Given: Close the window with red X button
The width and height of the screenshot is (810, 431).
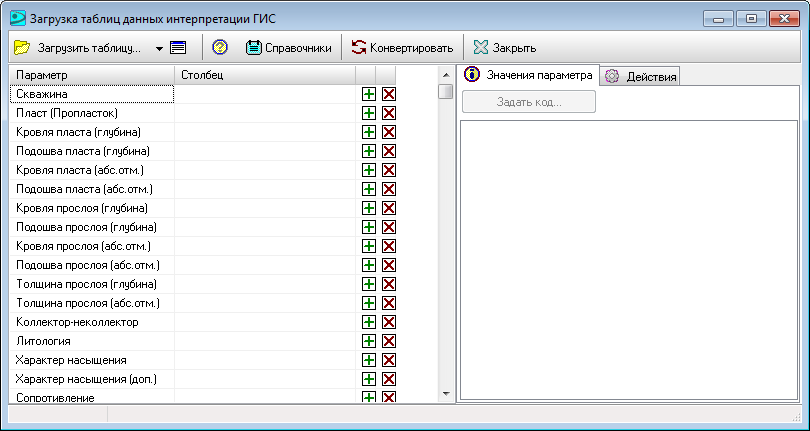Looking at the screenshot, I should [x=785, y=19].
